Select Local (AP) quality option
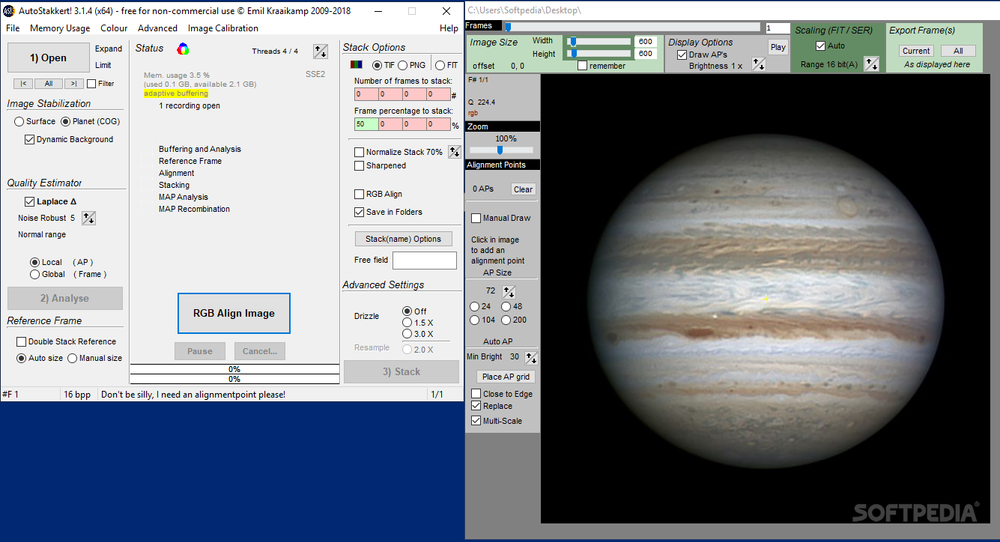The image size is (1000, 542). pyautogui.click(x=35, y=262)
